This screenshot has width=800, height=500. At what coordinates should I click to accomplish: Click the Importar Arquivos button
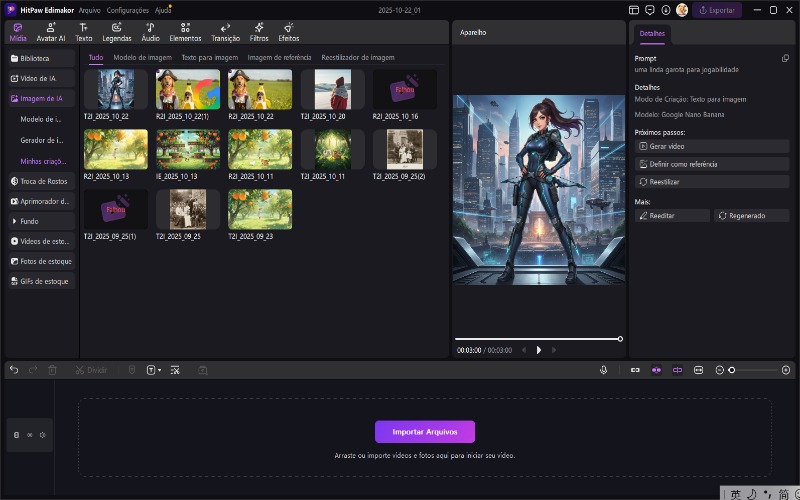click(x=424, y=432)
